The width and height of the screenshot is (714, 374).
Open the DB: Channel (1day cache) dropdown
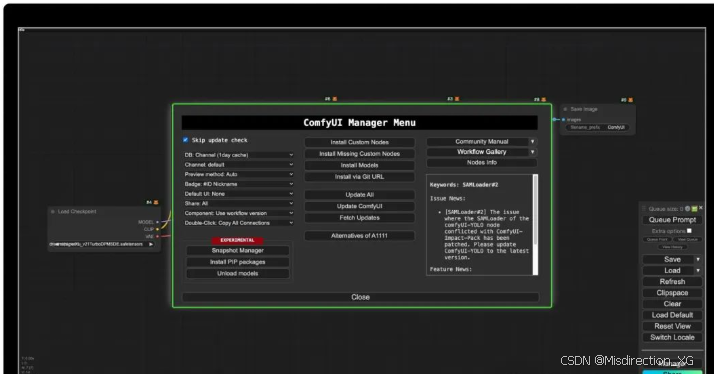[x=239, y=155]
